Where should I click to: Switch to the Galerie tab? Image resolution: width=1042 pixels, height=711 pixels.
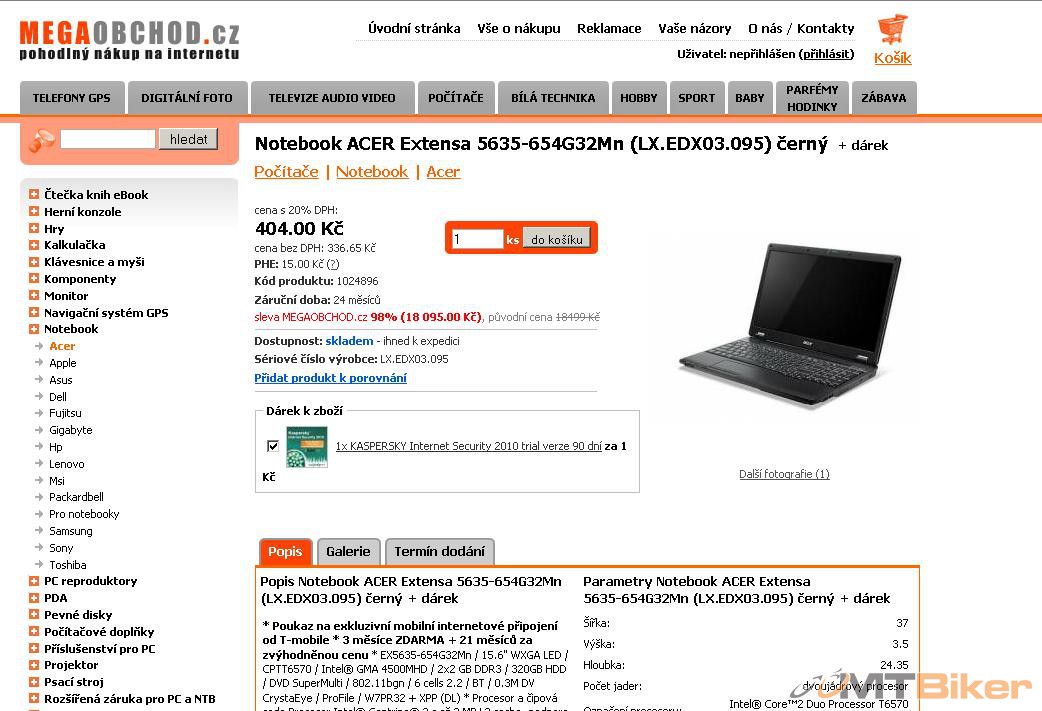(348, 552)
